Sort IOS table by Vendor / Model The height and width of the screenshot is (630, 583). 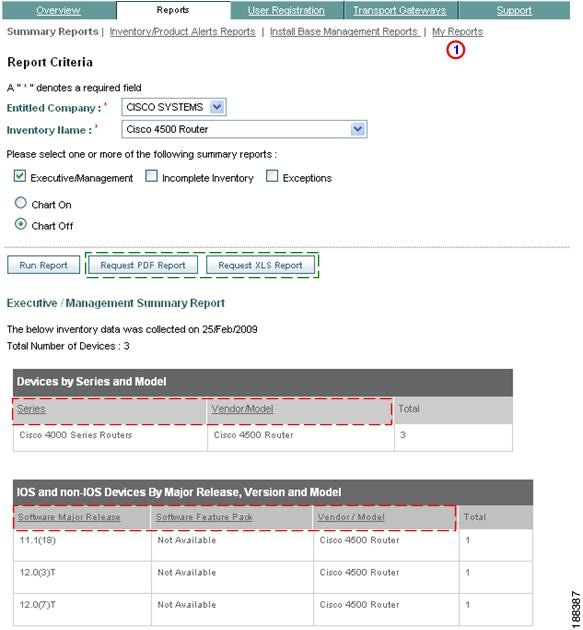click(351, 517)
